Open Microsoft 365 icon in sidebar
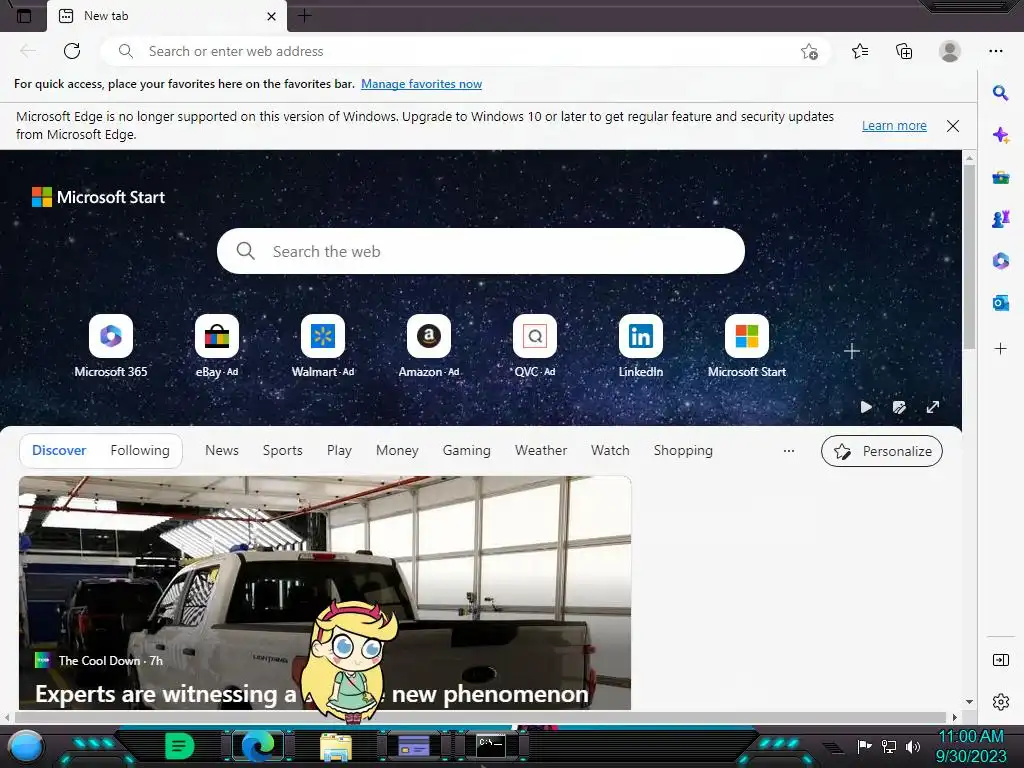The image size is (1024, 768). click(1000, 261)
